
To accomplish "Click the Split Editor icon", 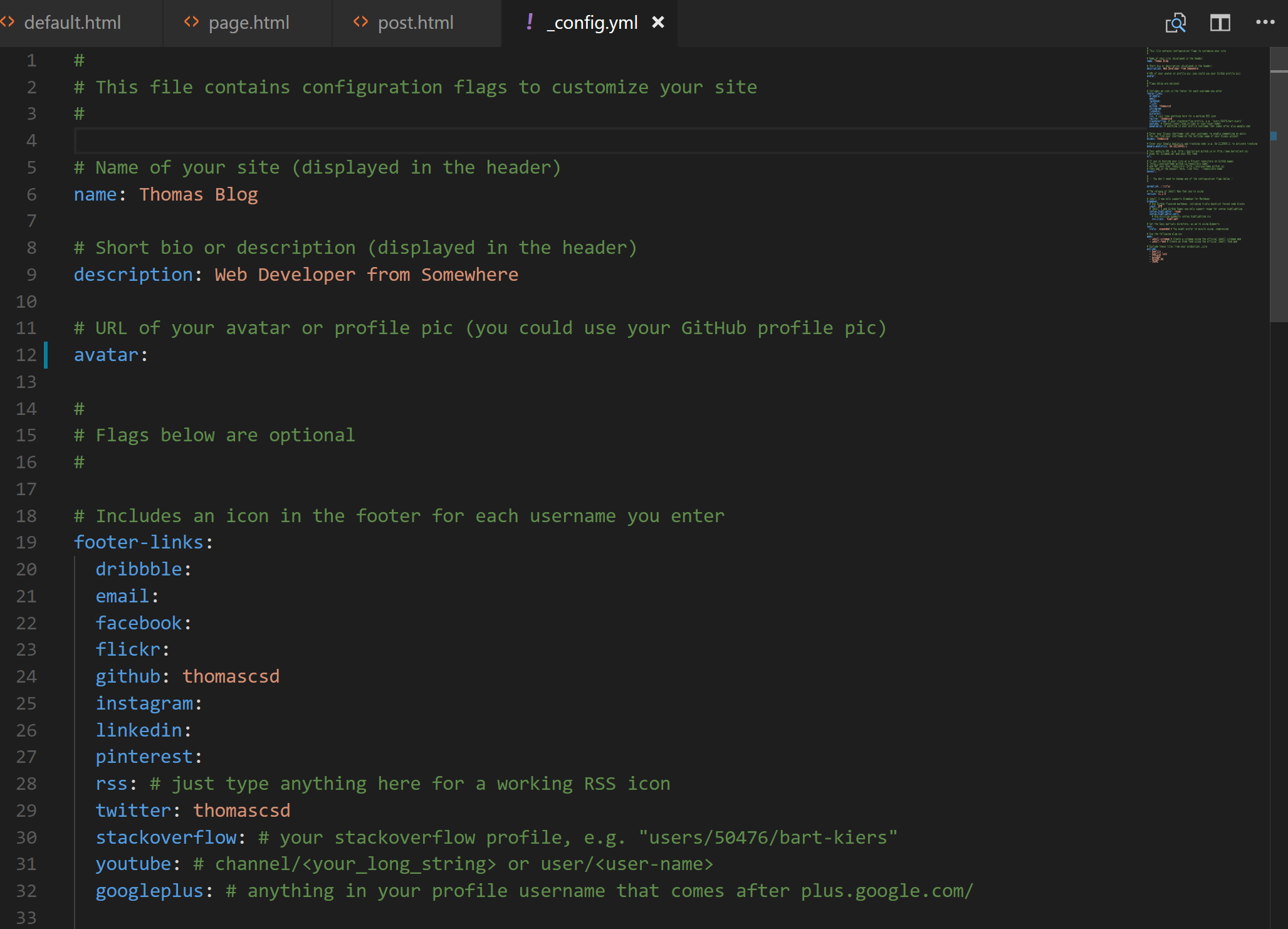I will coord(1220,23).
